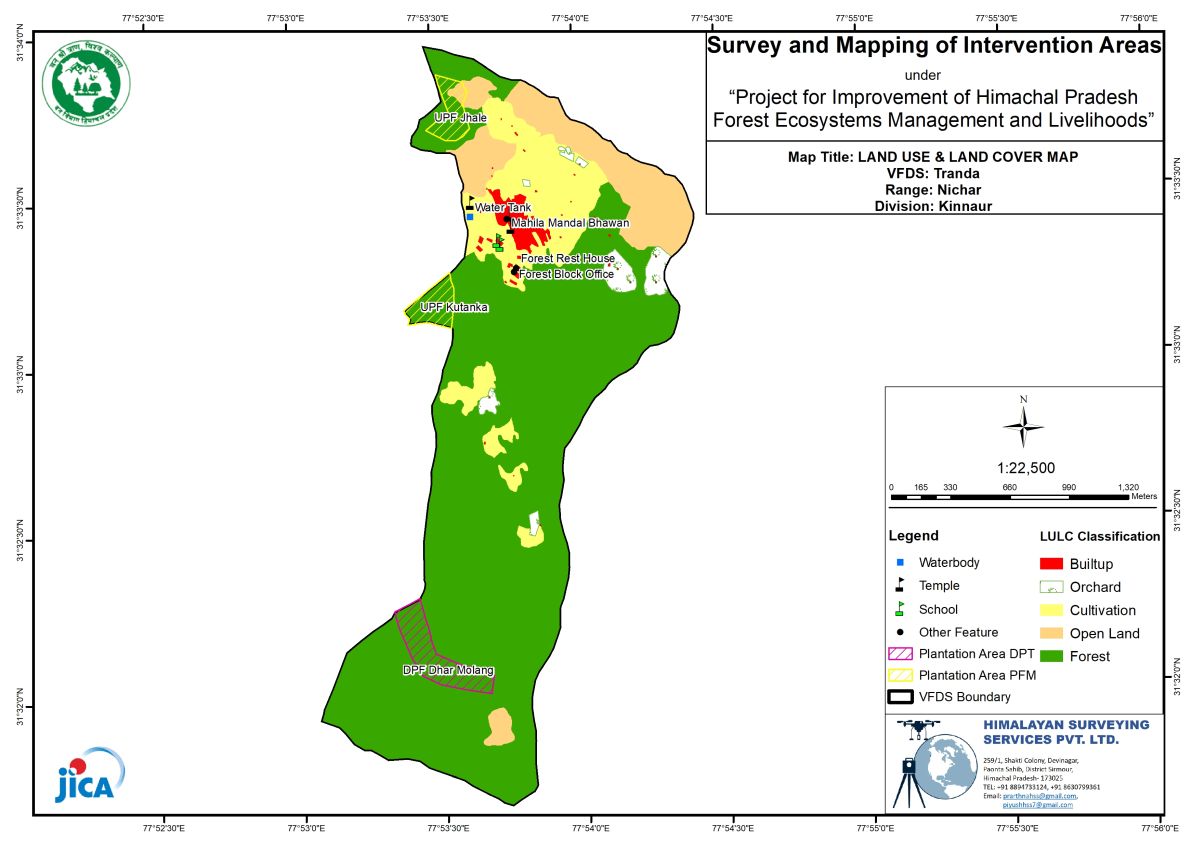
Task: Click the UPF Kutanka map label
Action: (454, 307)
